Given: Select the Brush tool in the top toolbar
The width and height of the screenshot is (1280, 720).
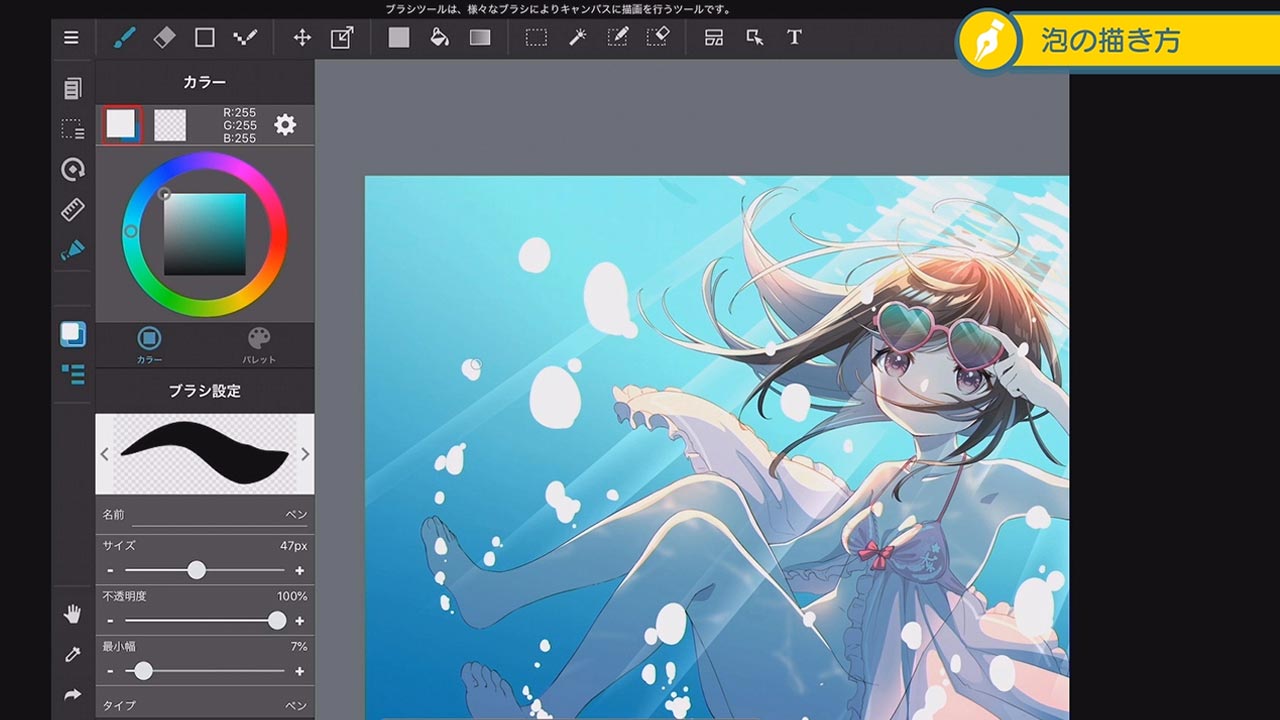Looking at the screenshot, I should pyautogui.click(x=123, y=38).
